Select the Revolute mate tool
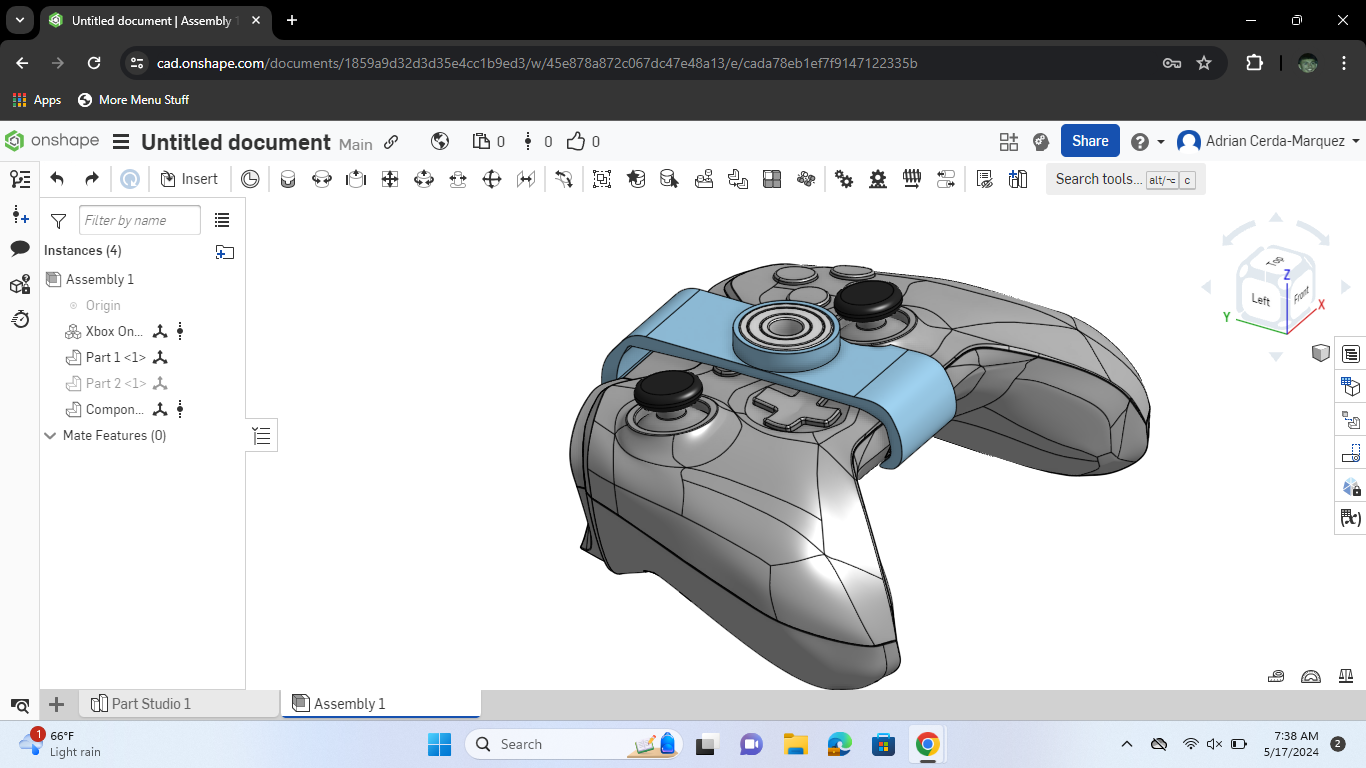The height and width of the screenshot is (768, 1366). pyautogui.click(x=322, y=179)
